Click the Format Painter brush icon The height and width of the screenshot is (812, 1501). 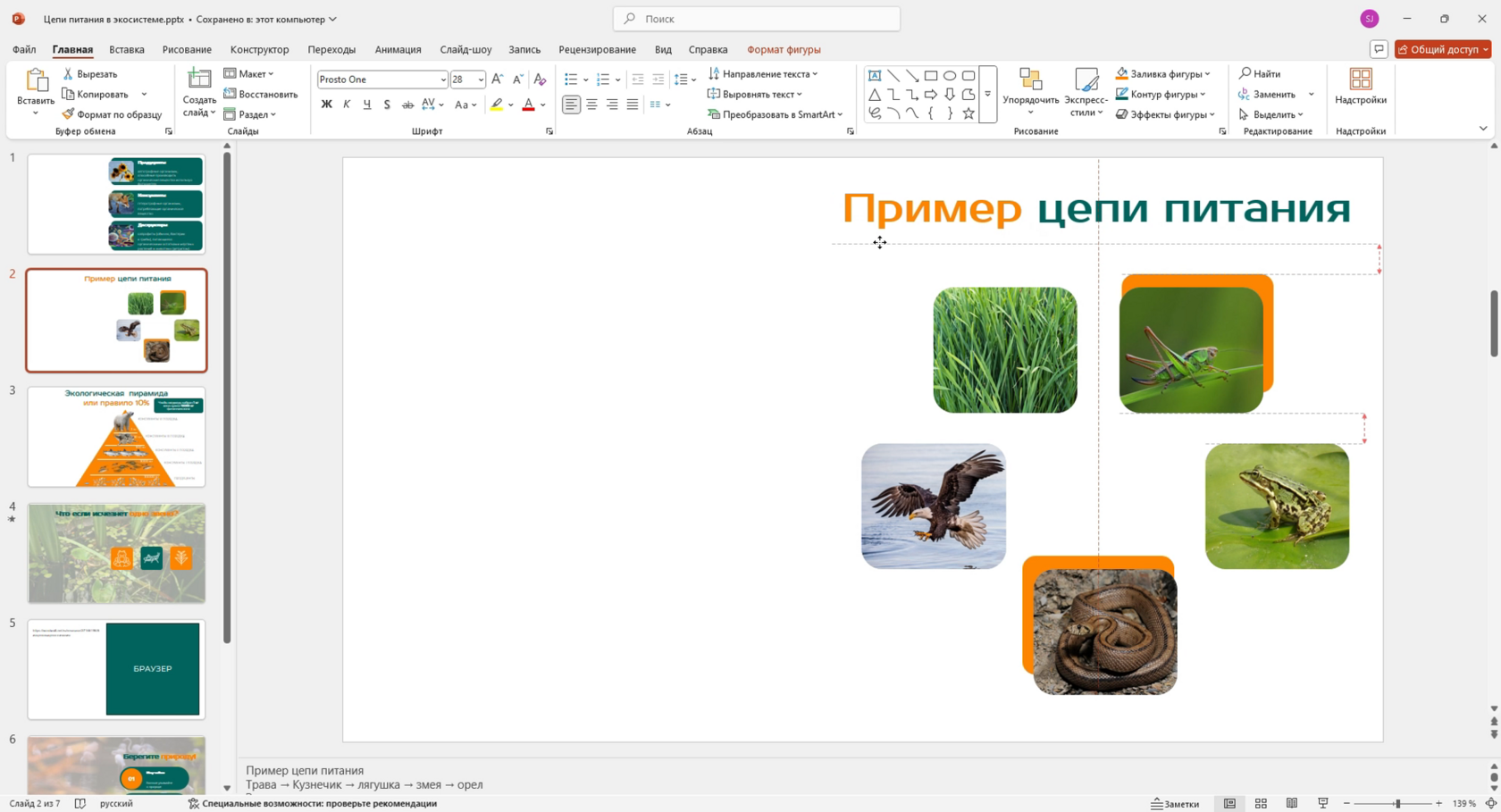coord(68,114)
